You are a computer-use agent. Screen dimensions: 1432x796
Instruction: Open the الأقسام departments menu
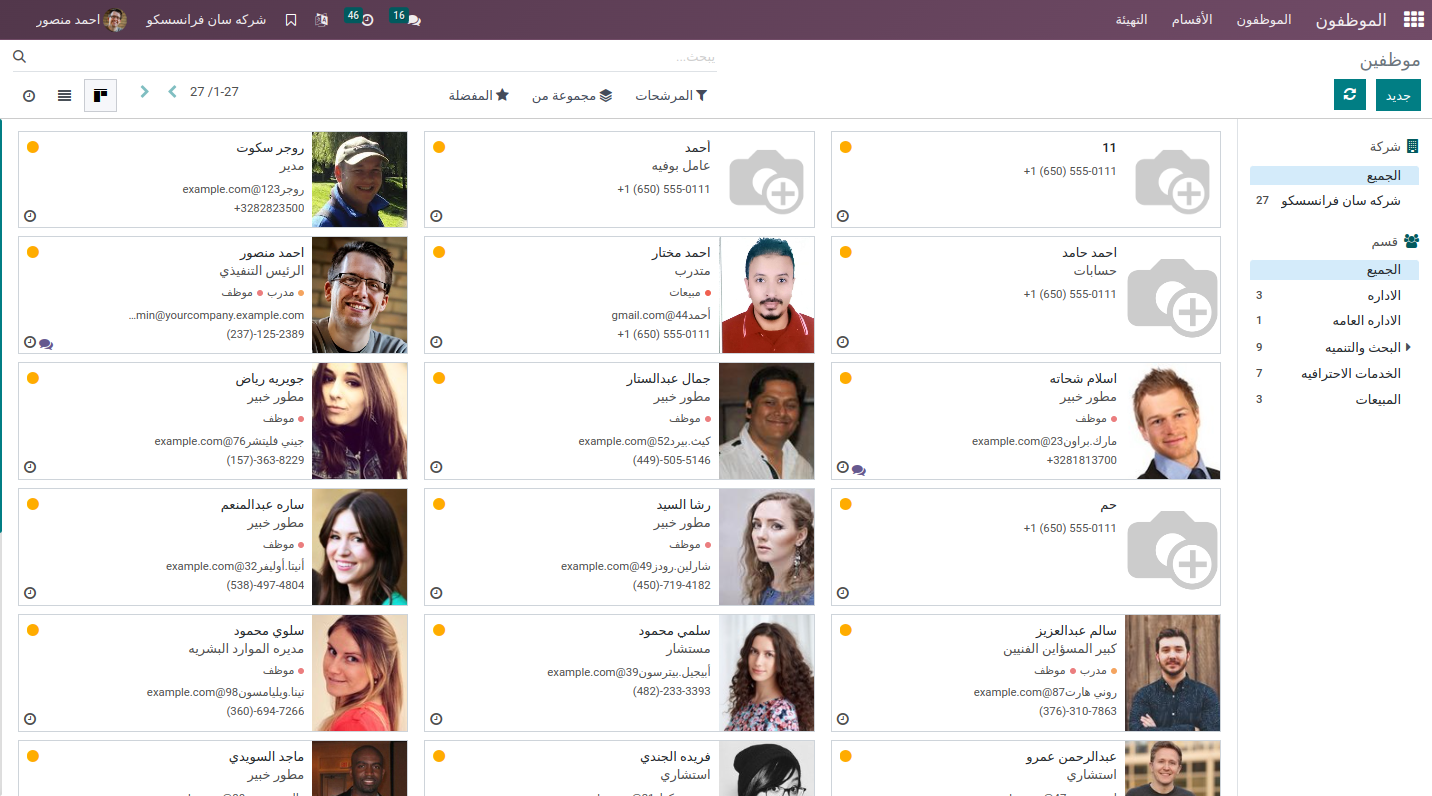1192,20
